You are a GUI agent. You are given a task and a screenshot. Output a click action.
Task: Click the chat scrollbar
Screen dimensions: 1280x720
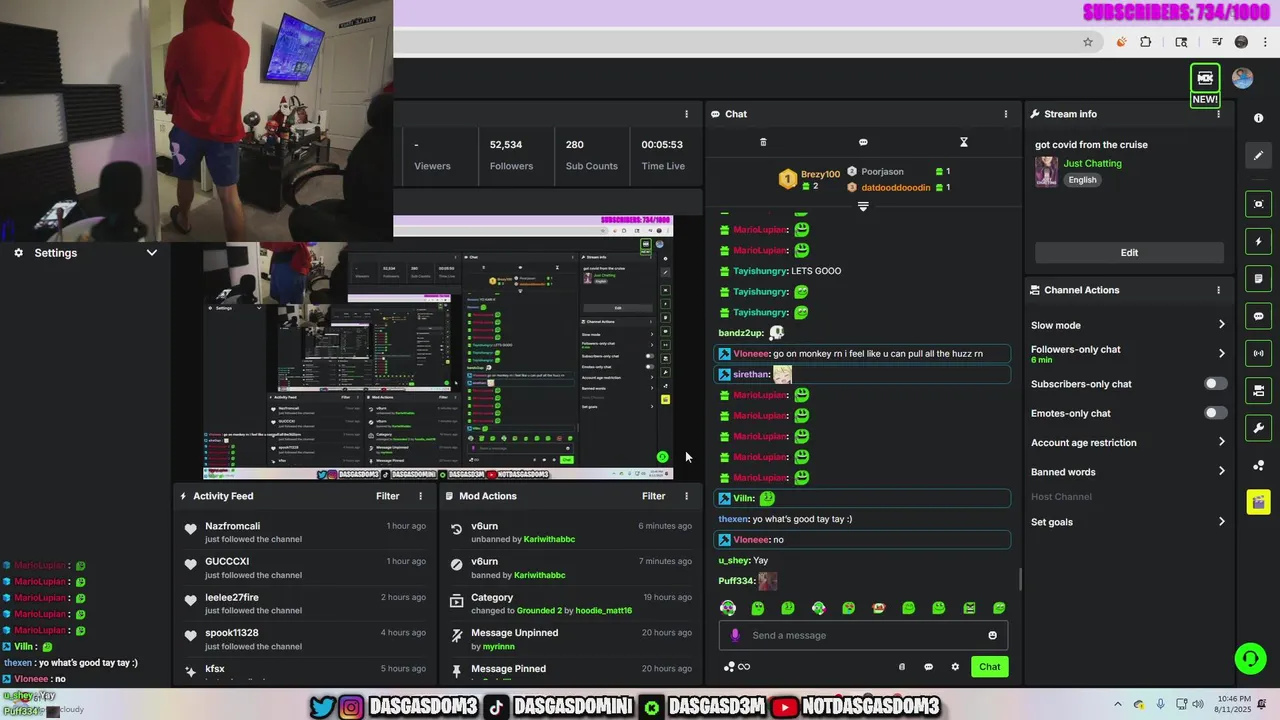(x=1020, y=579)
